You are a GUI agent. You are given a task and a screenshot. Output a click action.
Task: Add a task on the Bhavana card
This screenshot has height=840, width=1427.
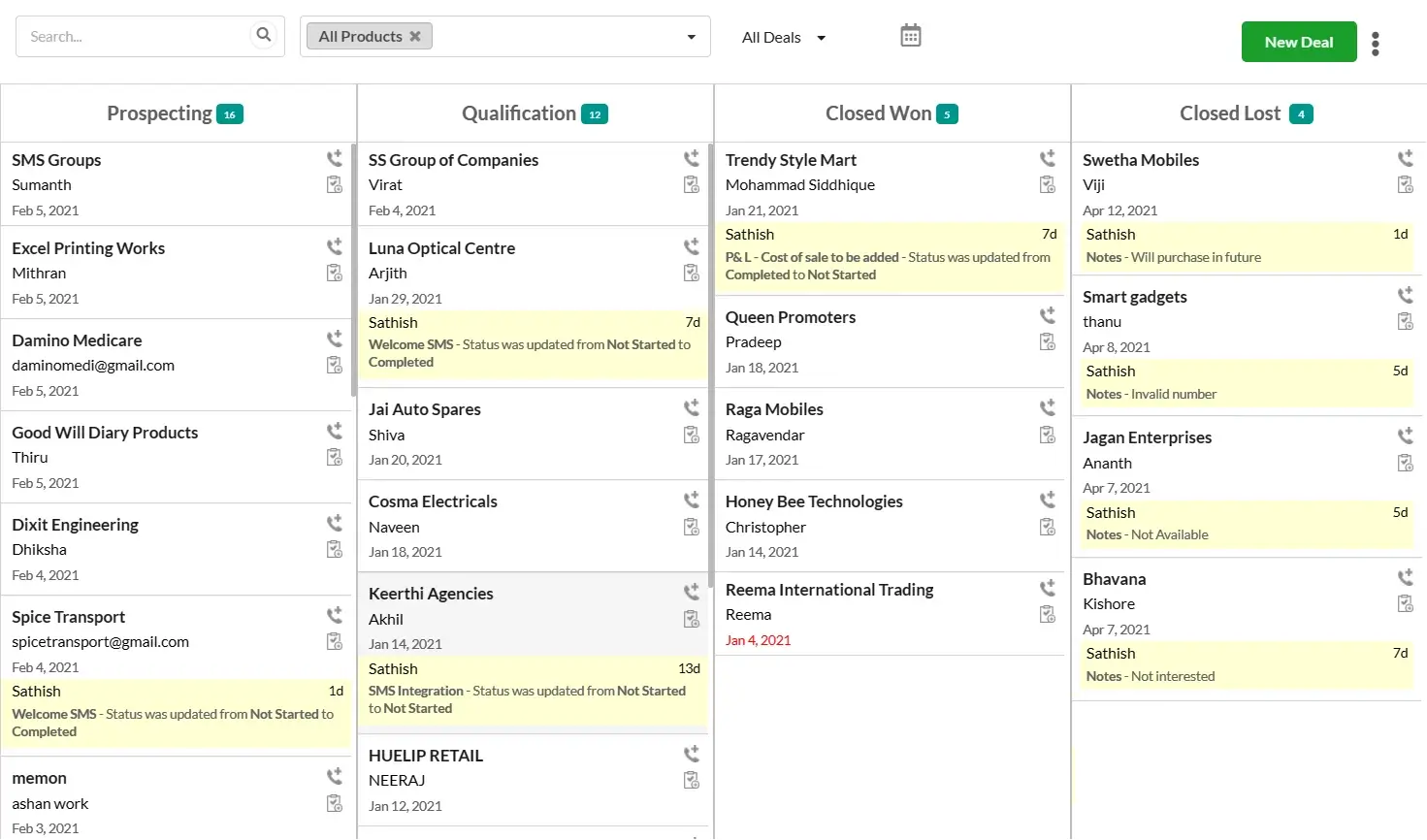point(1405,603)
